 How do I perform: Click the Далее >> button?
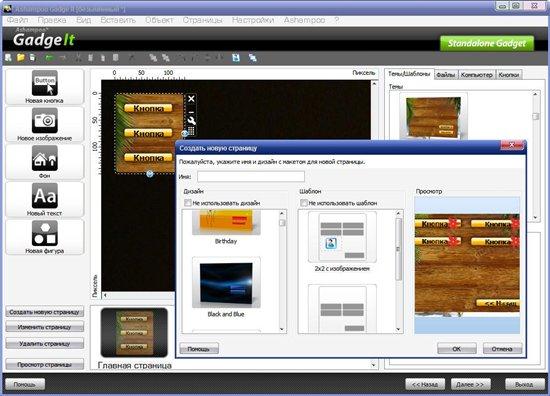click(x=470, y=384)
